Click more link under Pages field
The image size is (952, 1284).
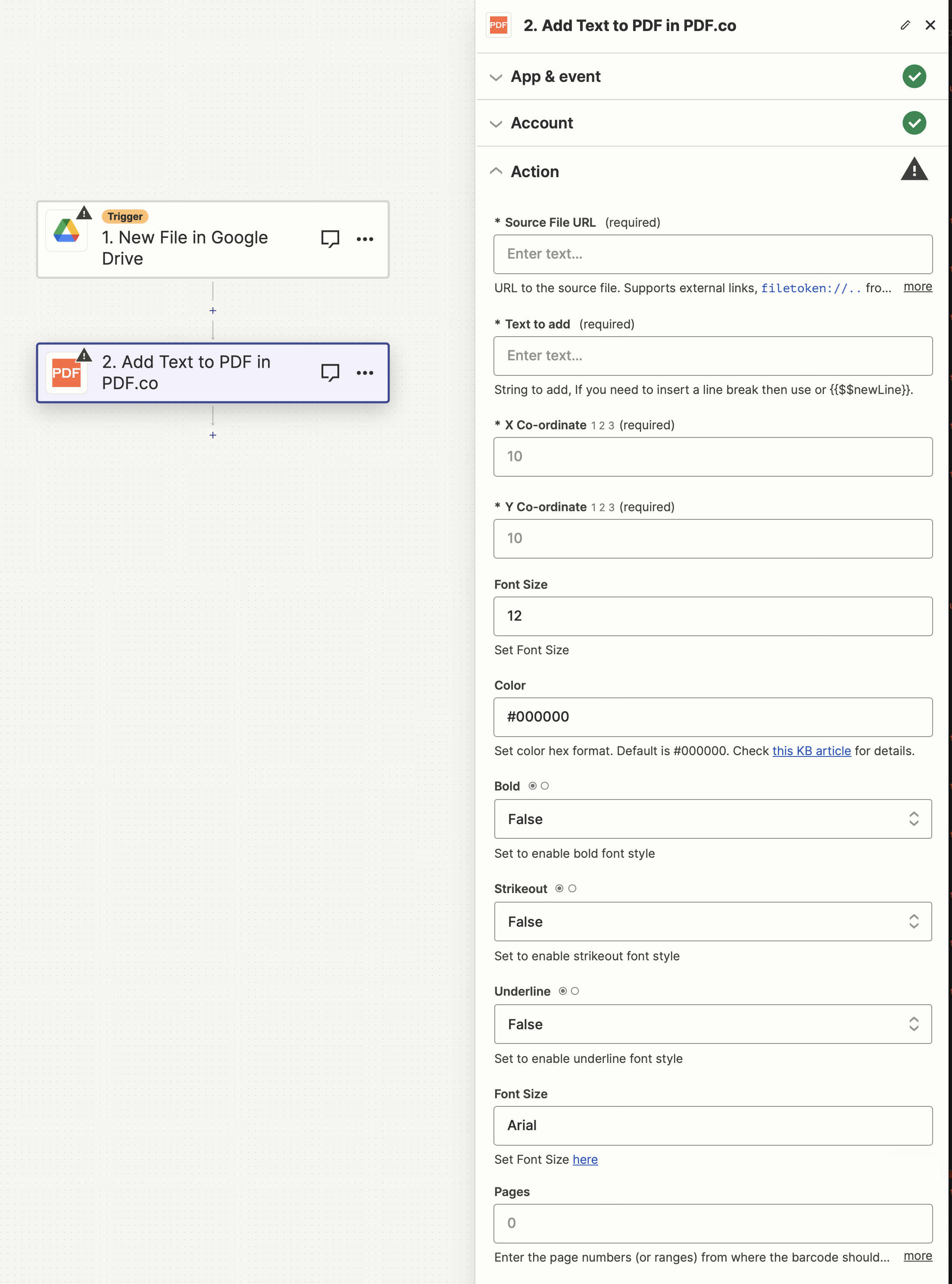tap(918, 1256)
